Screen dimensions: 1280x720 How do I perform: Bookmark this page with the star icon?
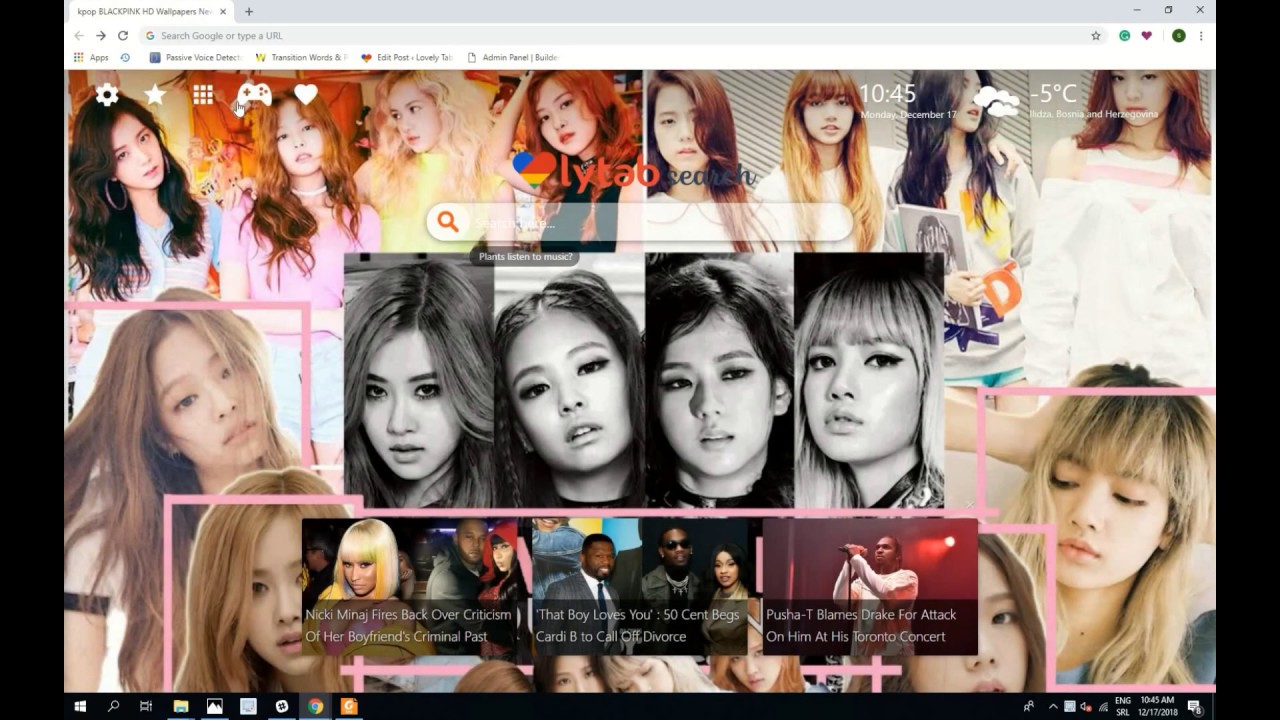1096,35
